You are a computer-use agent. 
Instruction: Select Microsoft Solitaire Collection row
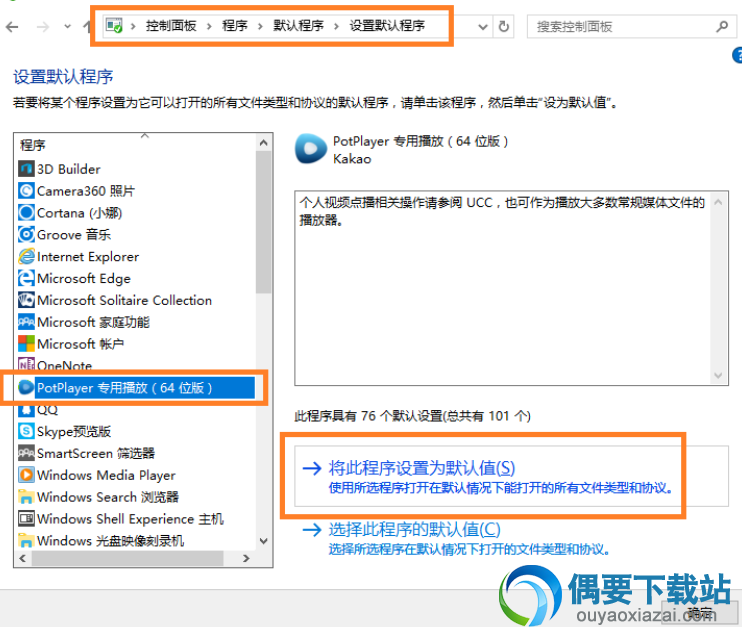tap(124, 300)
